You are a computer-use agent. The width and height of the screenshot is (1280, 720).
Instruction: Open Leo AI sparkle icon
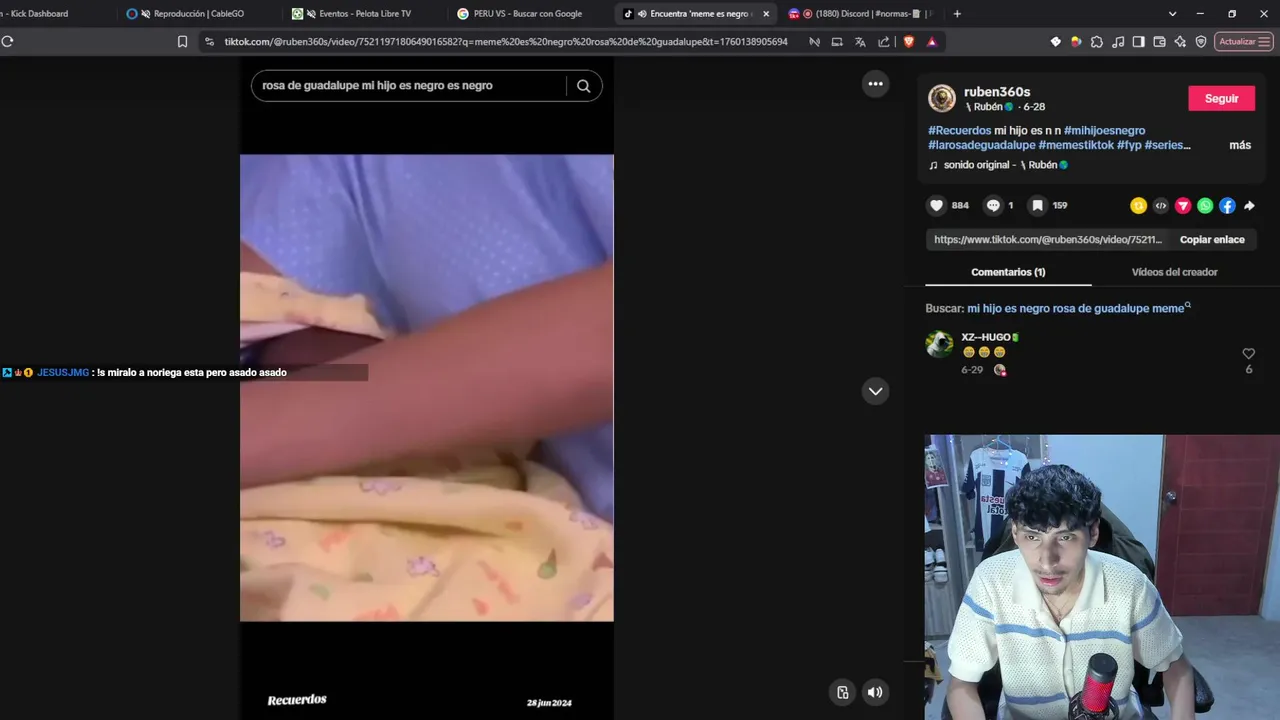pos(1181,42)
